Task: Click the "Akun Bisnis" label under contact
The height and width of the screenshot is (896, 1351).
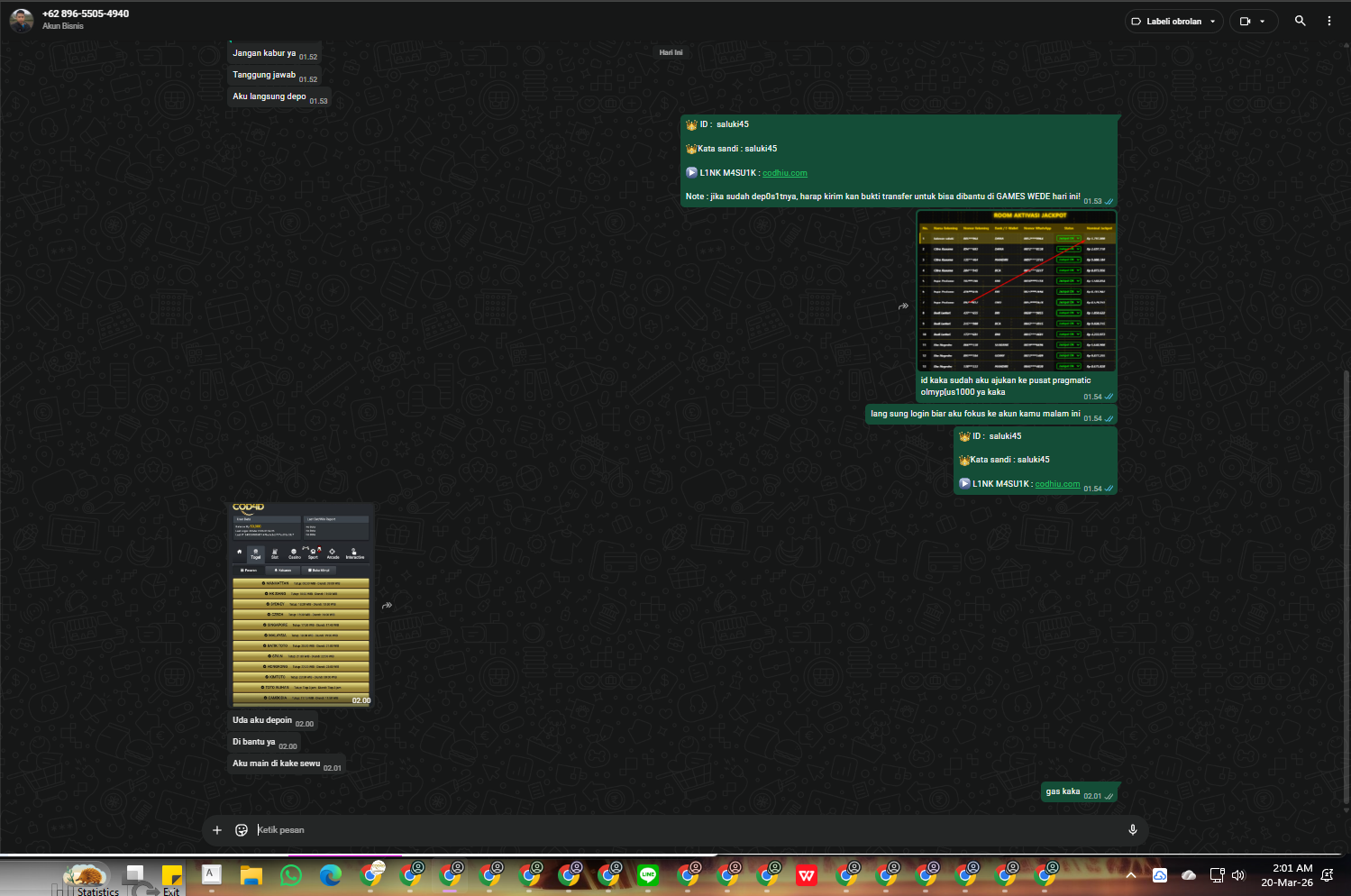Action: pyautogui.click(x=63, y=26)
